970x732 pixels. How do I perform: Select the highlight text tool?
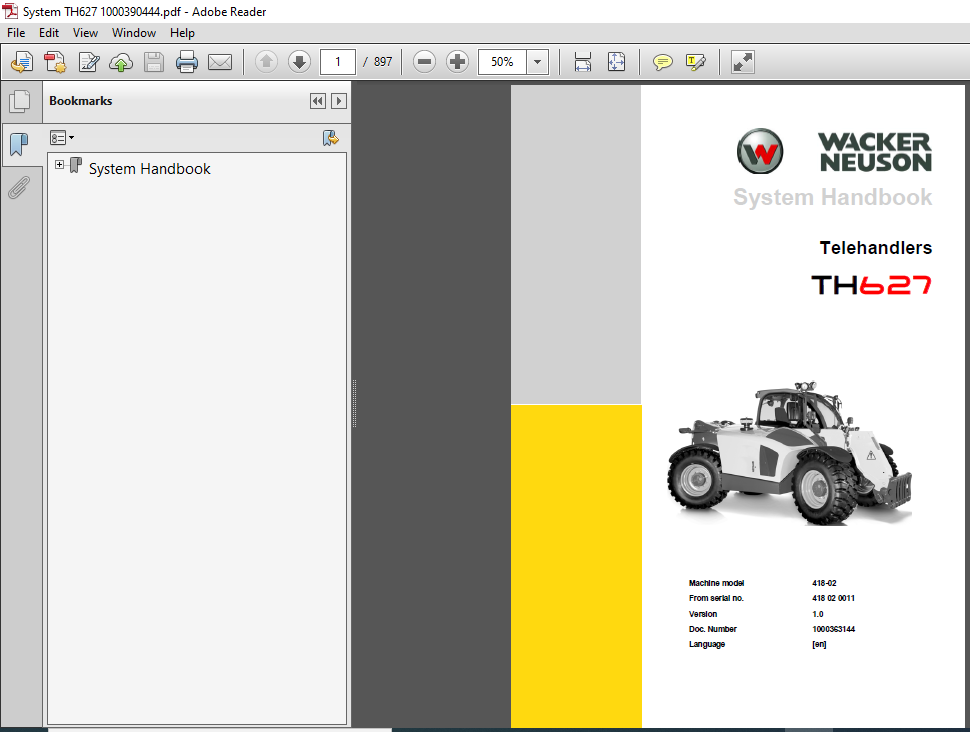695,62
